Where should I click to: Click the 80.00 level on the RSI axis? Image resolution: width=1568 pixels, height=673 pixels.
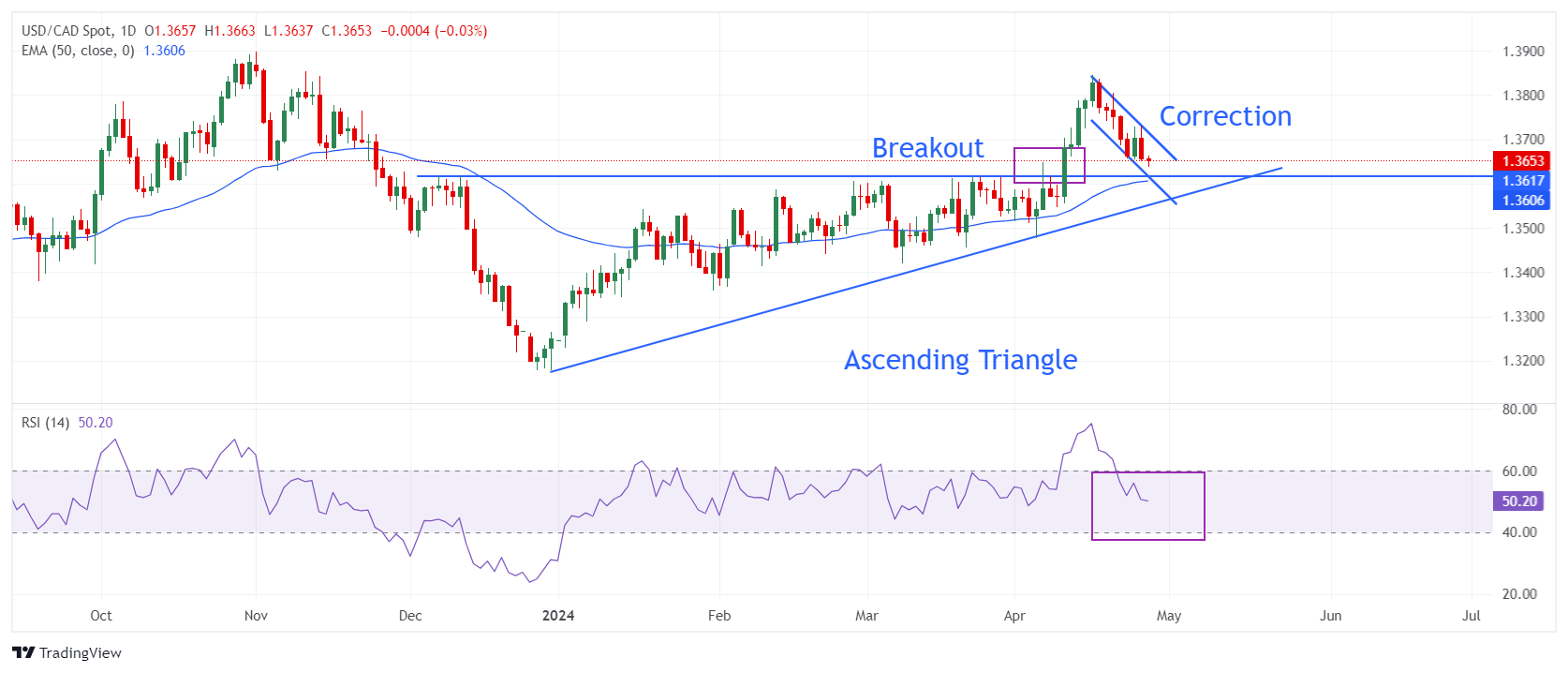[x=1519, y=410]
